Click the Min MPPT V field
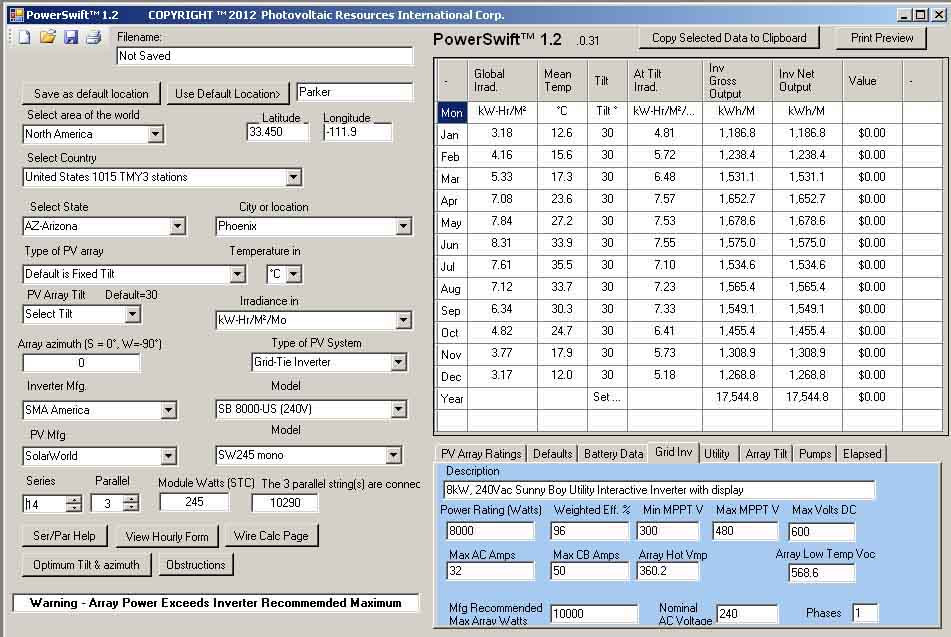 point(668,531)
